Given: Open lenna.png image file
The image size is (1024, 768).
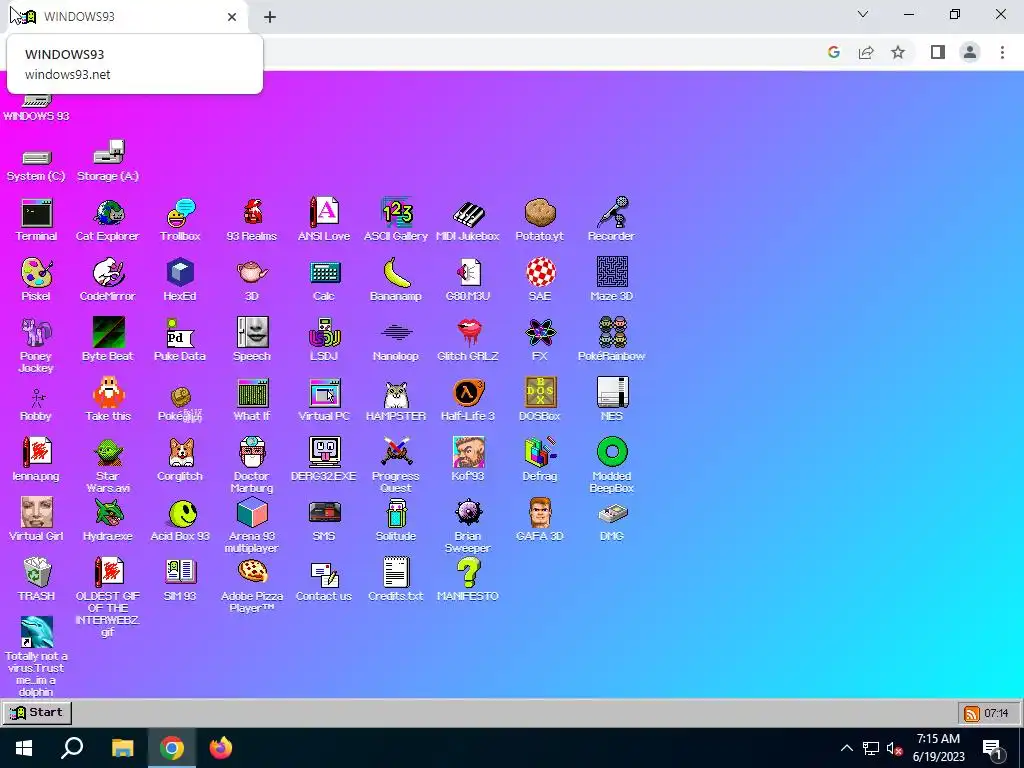Looking at the screenshot, I should (36, 453).
